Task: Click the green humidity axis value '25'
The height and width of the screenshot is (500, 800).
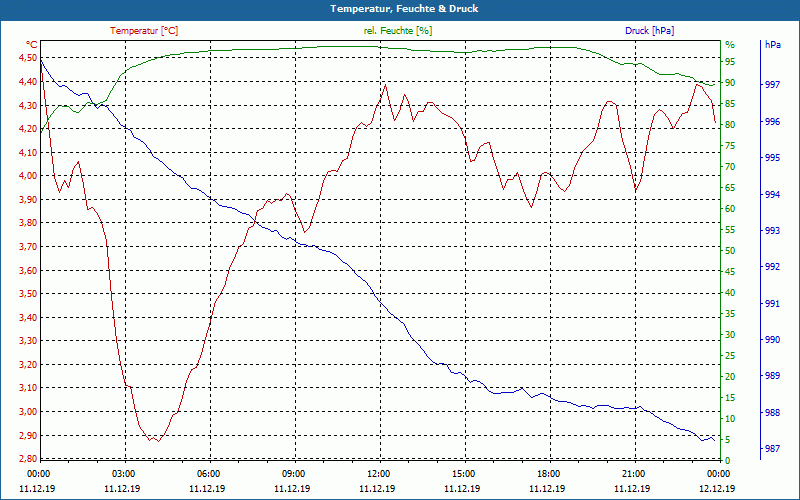Action: point(730,356)
